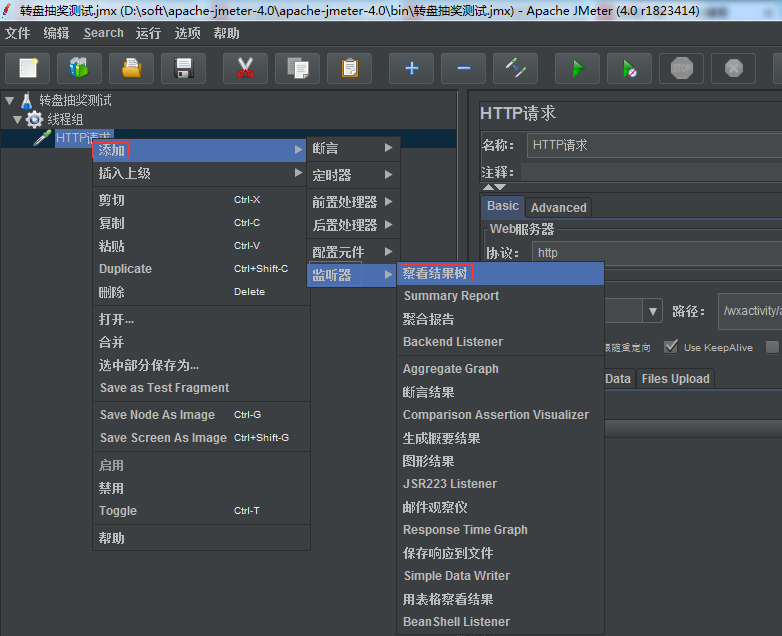The height and width of the screenshot is (636, 782).
Task: Click the Cut scissors icon
Action: [x=245, y=68]
